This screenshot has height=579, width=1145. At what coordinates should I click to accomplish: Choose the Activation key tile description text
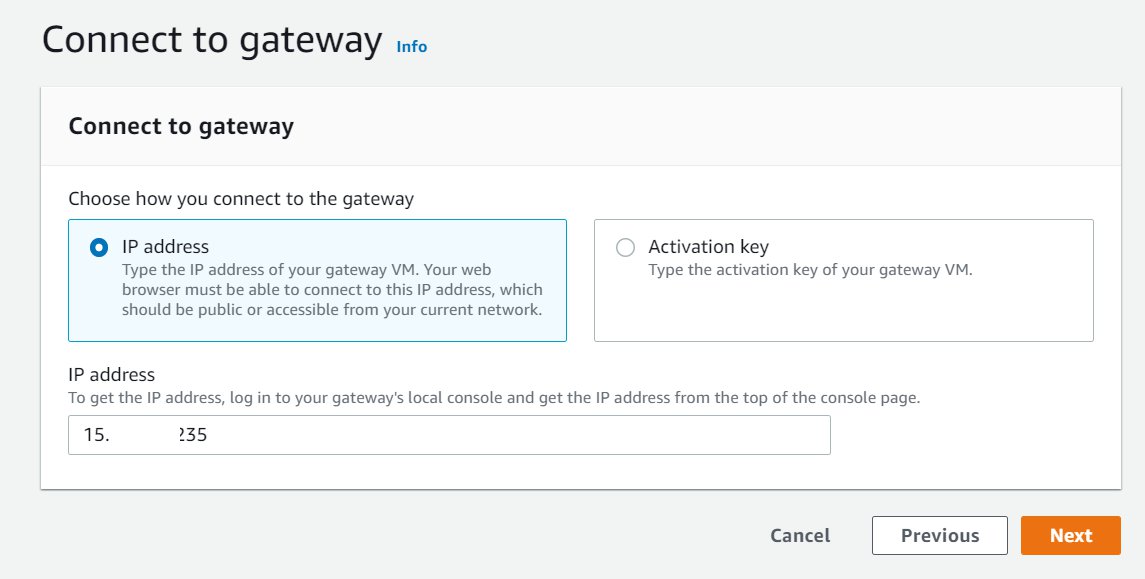(x=811, y=270)
